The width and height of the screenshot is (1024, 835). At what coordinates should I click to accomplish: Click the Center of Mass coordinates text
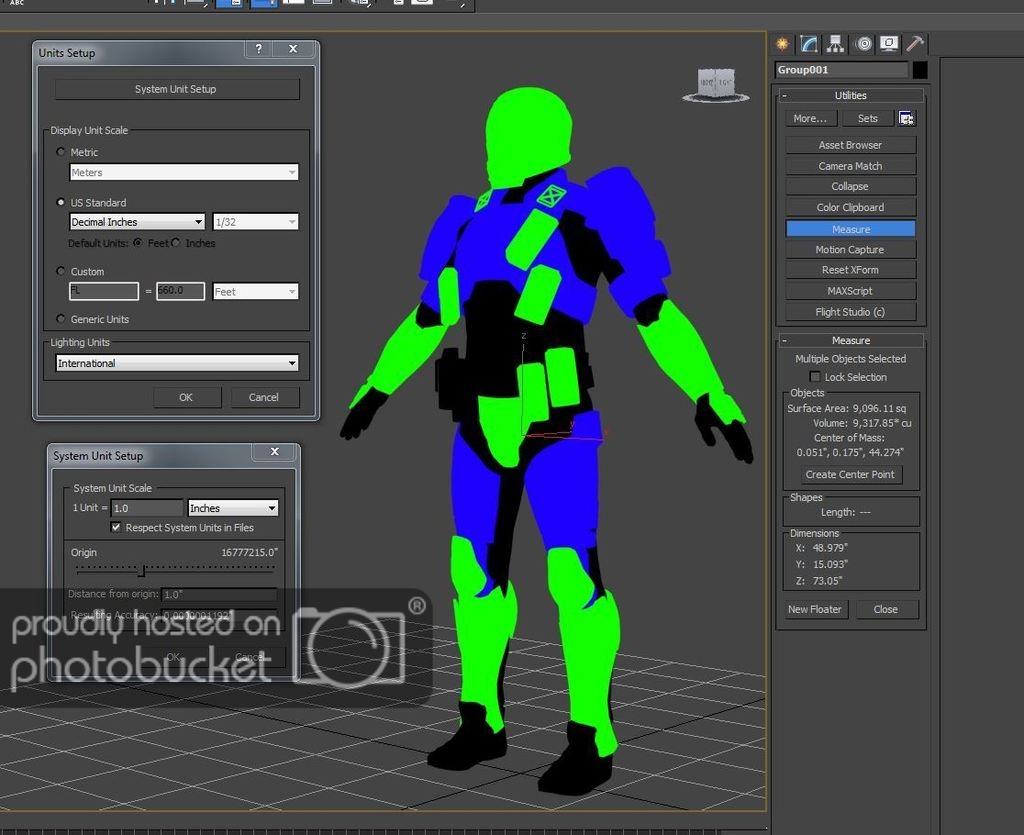(x=850, y=452)
